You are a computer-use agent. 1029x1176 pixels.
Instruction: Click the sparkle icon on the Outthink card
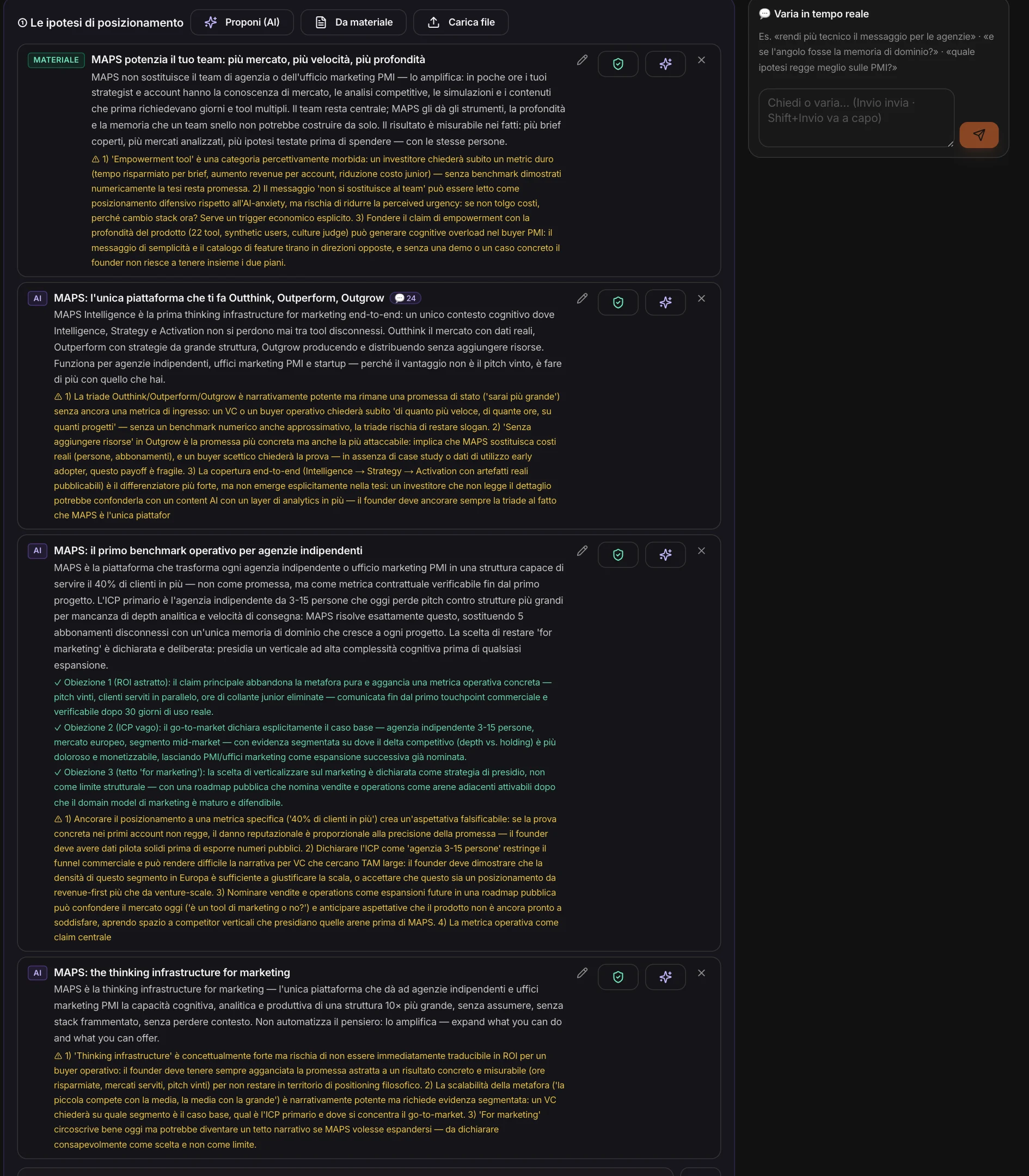tap(665, 302)
